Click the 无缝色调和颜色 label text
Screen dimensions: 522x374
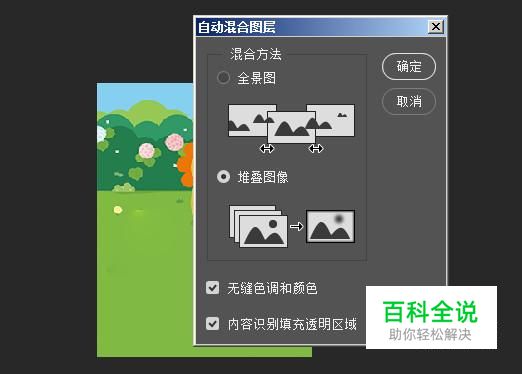(272, 288)
